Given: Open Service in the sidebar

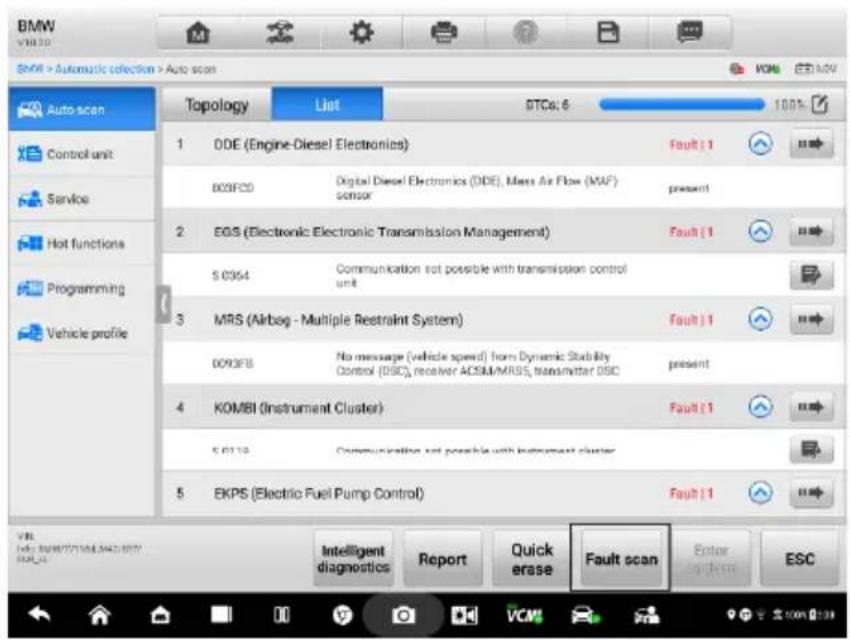Looking at the screenshot, I should point(82,199).
